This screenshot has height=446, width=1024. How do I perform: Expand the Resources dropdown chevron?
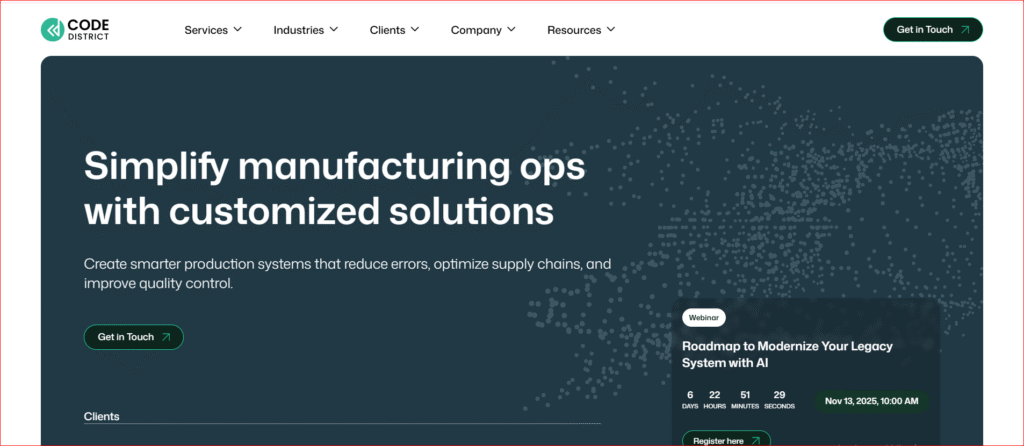pos(611,30)
